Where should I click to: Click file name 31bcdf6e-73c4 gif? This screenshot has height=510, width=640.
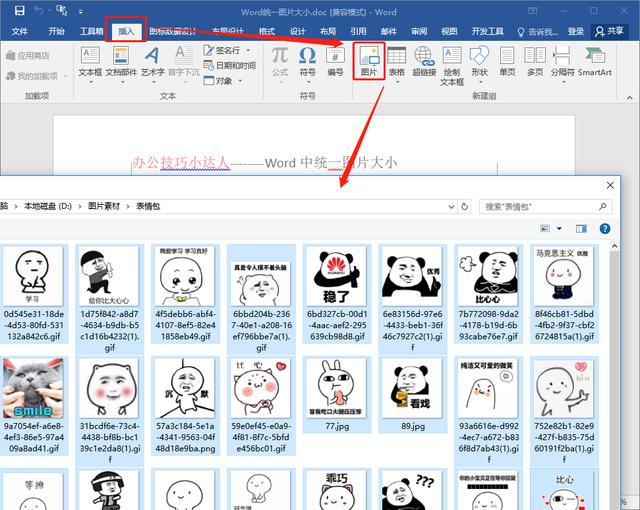click(110, 443)
